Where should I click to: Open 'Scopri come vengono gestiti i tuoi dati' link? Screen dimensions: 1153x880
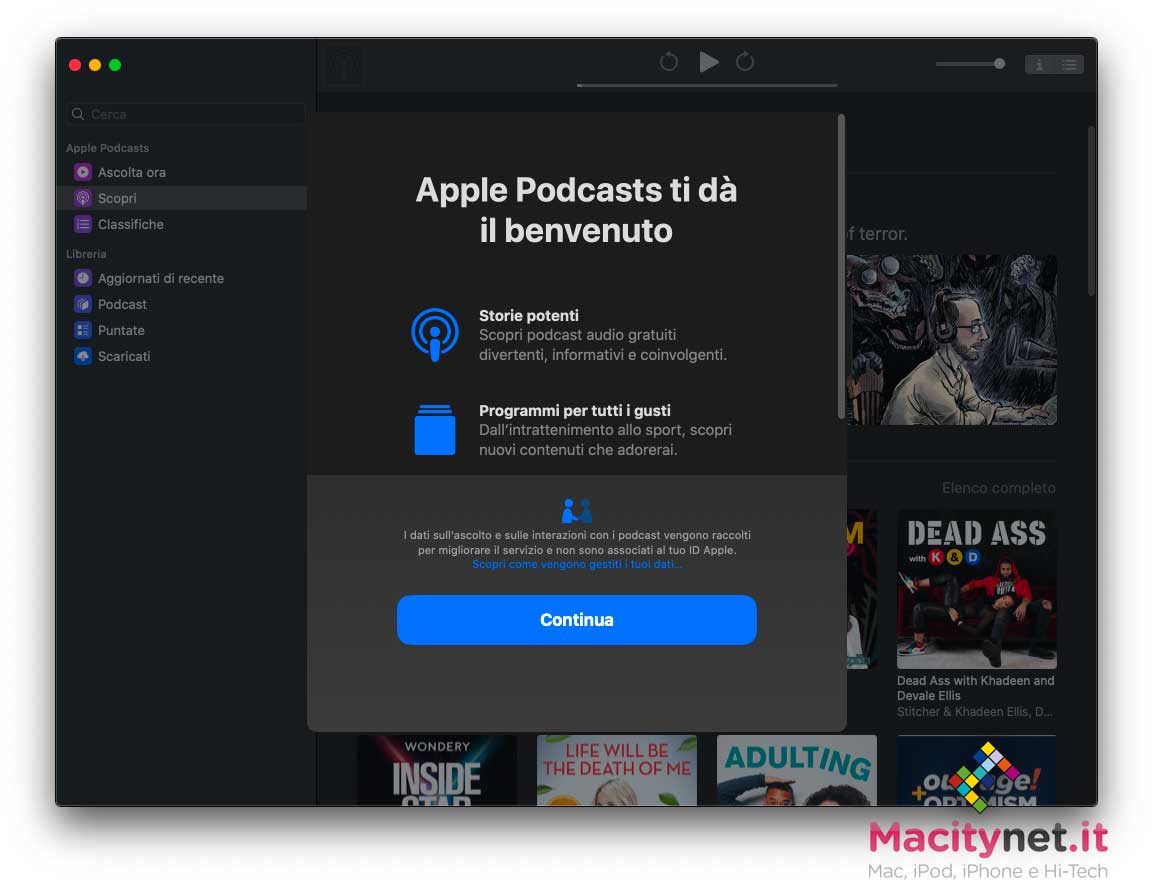coord(576,565)
